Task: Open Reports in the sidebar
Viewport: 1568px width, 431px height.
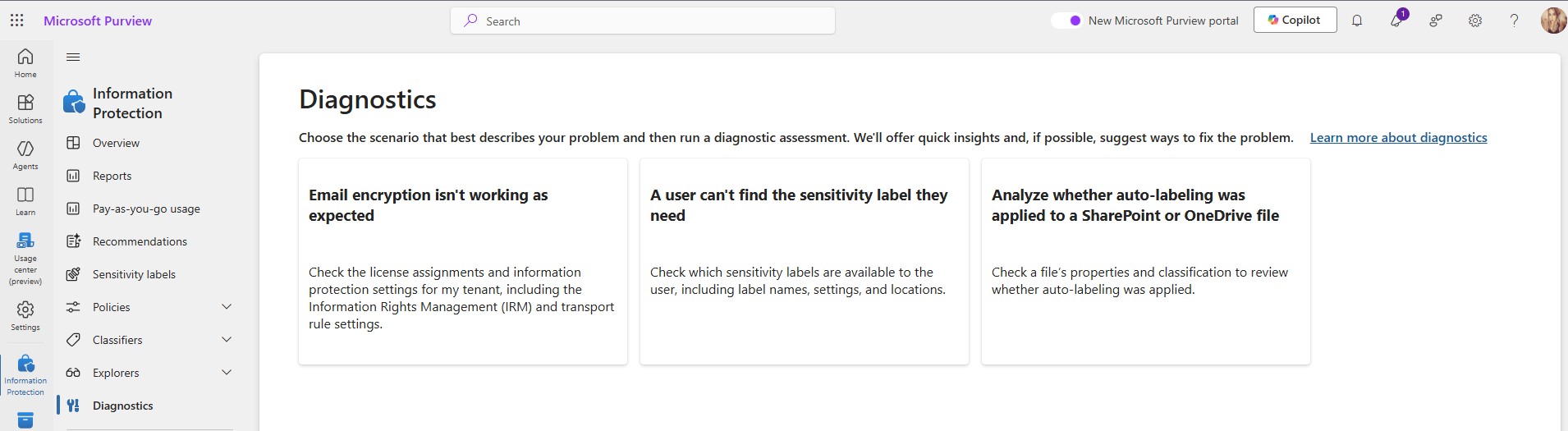Action: pos(112,176)
